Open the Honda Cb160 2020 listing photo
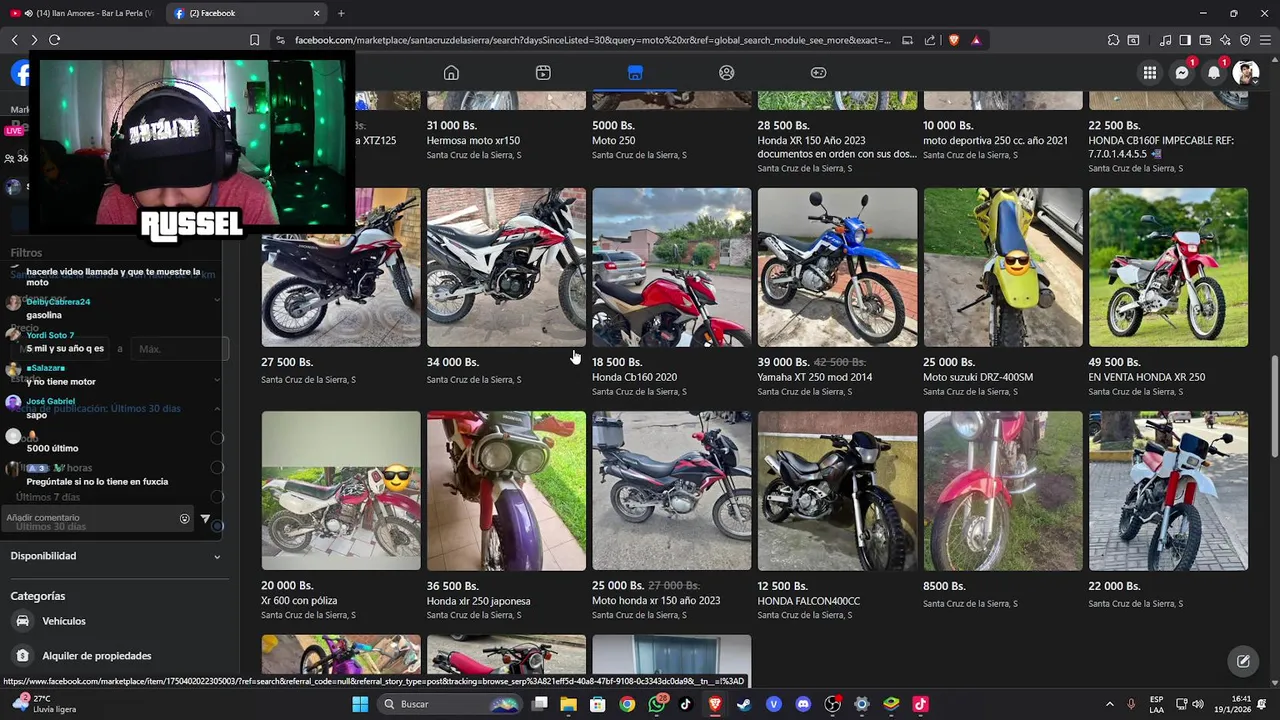This screenshot has height=720, width=1280. [672, 267]
